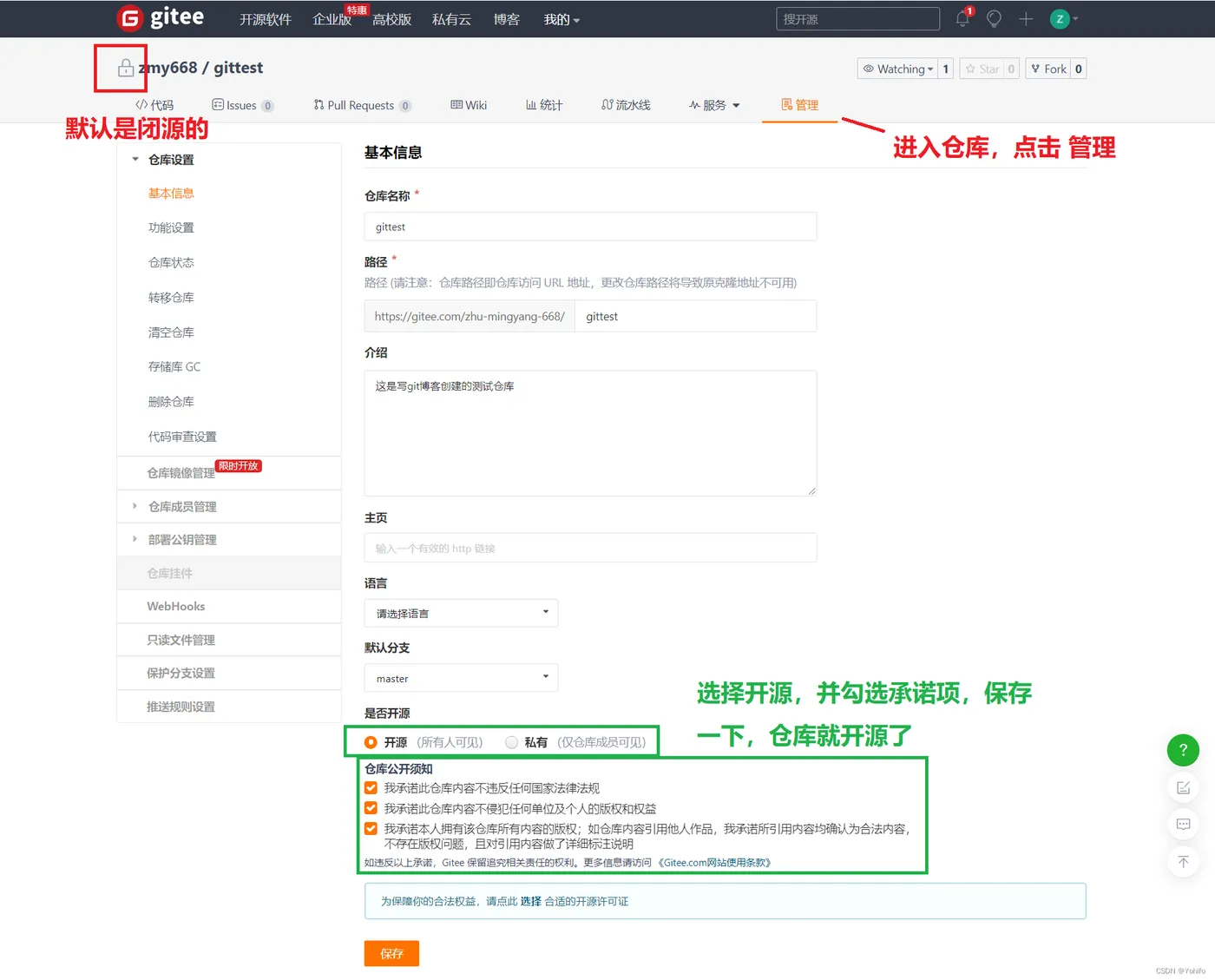
Task: Switch to the Pull Requests tab
Action: pyautogui.click(x=362, y=105)
